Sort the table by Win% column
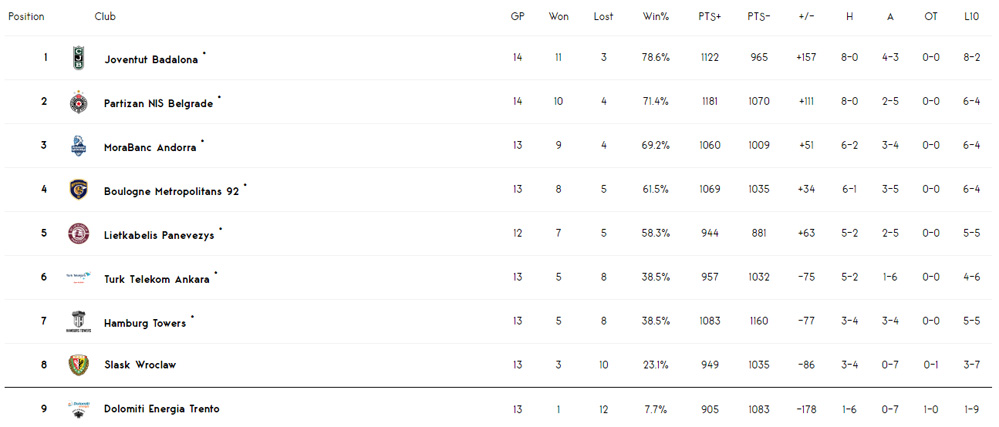Screen dimensions: 999x427 (x=656, y=17)
